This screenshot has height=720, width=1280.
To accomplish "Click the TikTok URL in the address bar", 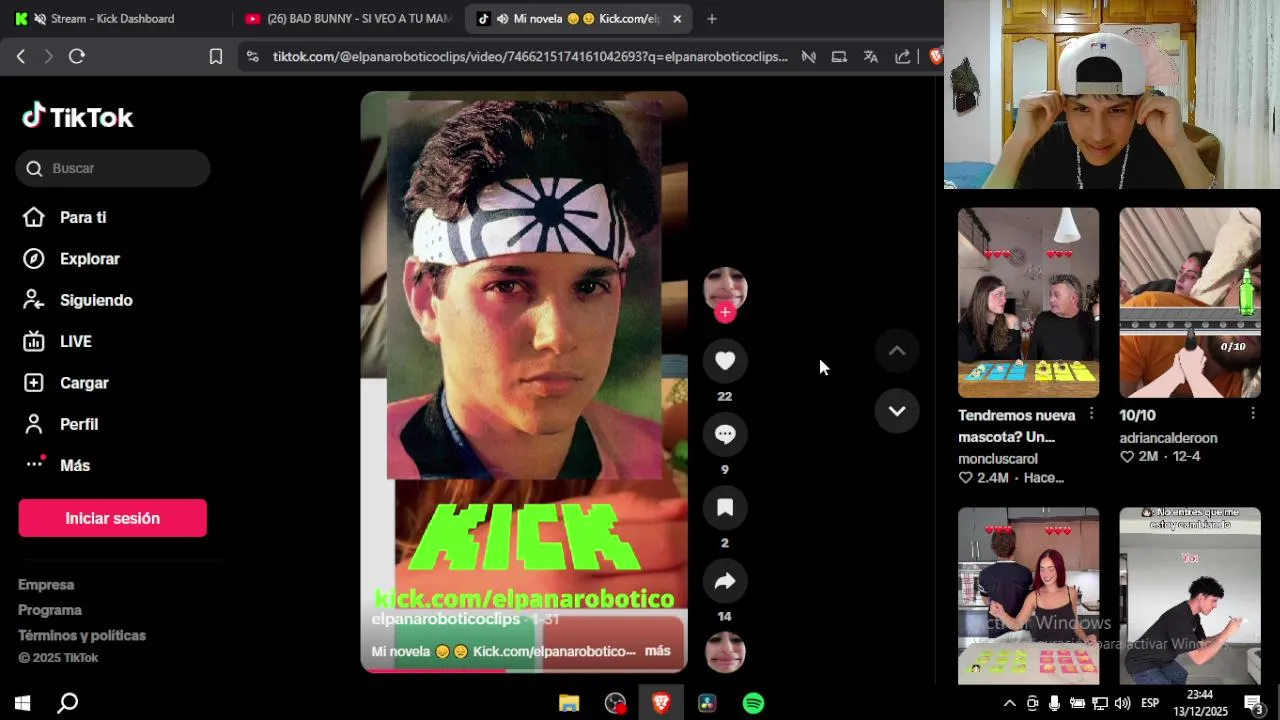I will tap(530, 57).
